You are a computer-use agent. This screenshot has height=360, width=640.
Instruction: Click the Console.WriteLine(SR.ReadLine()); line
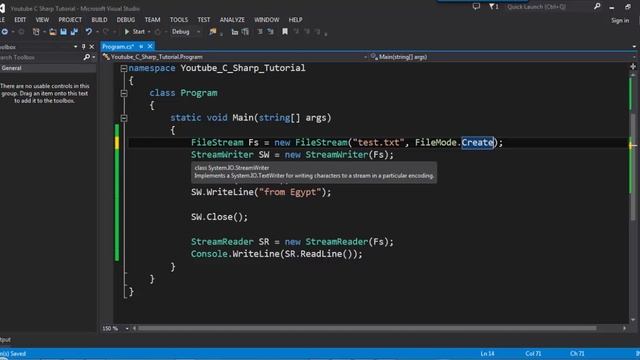point(276,254)
